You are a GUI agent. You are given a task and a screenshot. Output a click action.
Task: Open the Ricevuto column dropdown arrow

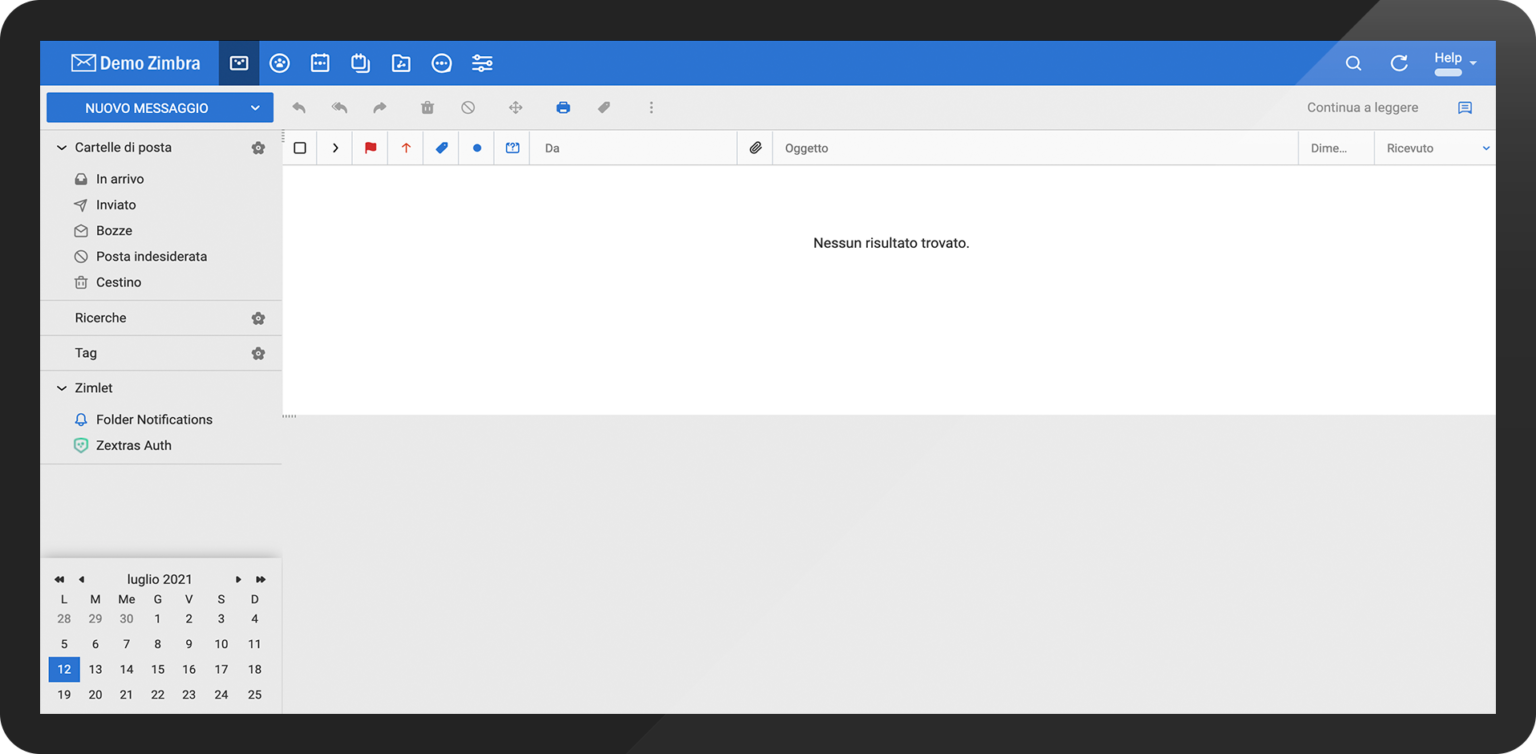point(1486,148)
